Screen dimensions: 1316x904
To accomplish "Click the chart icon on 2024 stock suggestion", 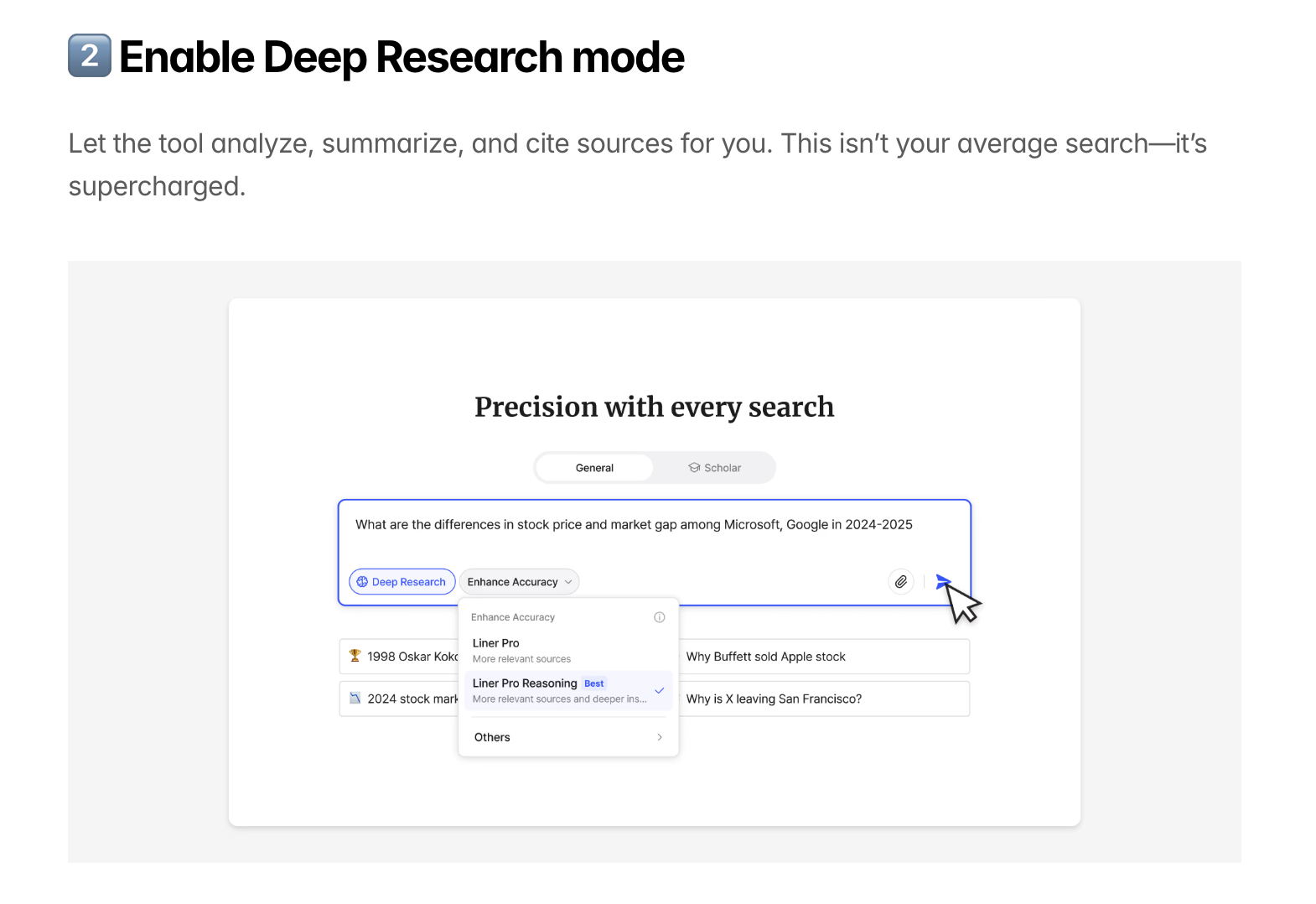I will pyautogui.click(x=355, y=698).
